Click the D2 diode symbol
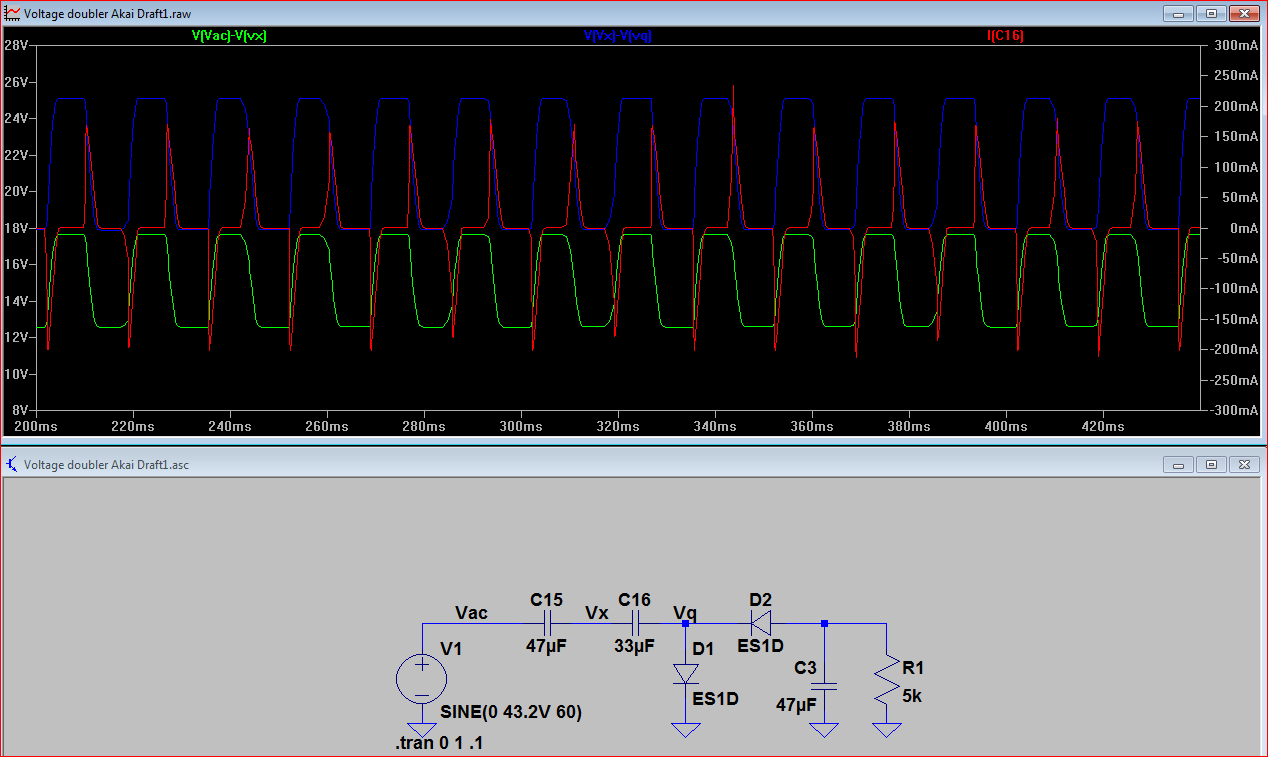Image resolution: width=1268 pixels, height=757 pixels. click(x=761, y=623)
